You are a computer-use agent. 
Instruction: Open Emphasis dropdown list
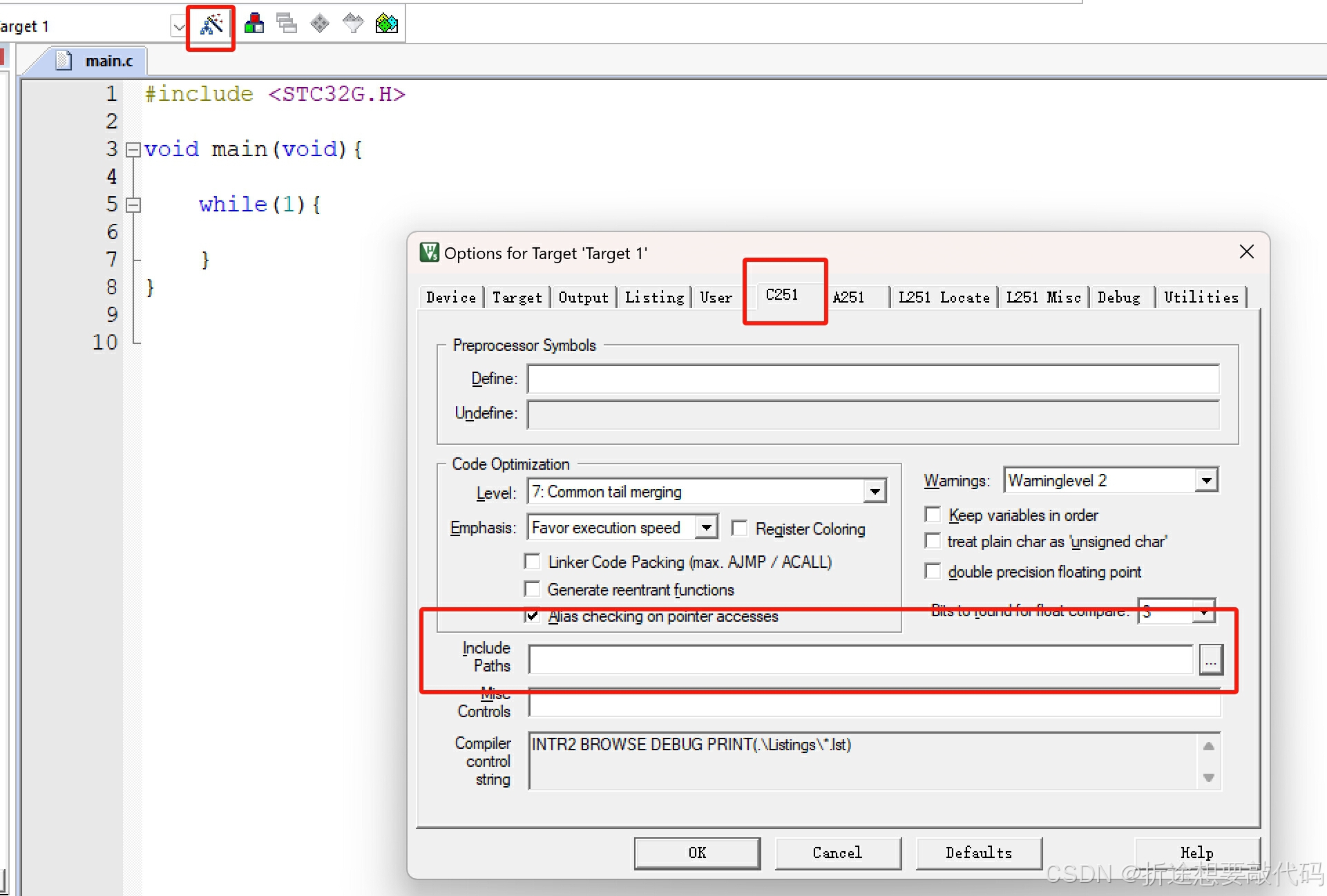(706, 528)
